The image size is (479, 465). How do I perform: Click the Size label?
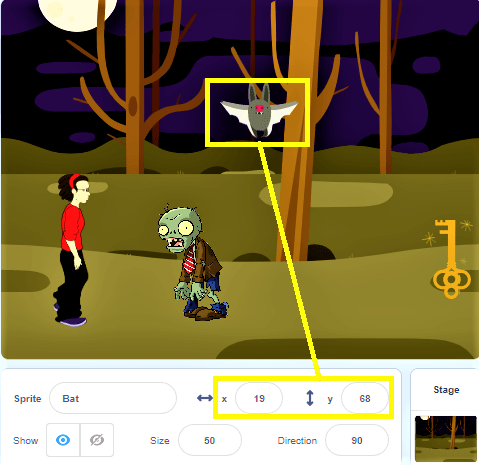coord(160,440)
